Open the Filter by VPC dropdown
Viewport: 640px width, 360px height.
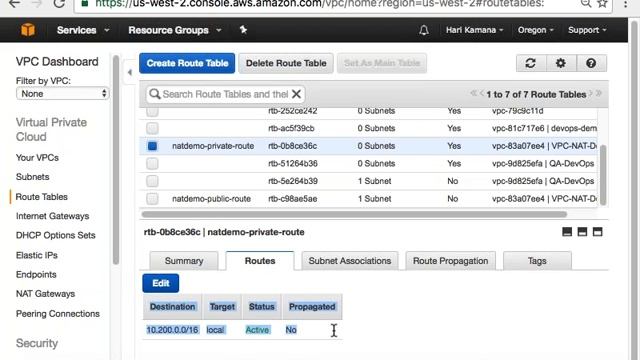coord(62,93)
